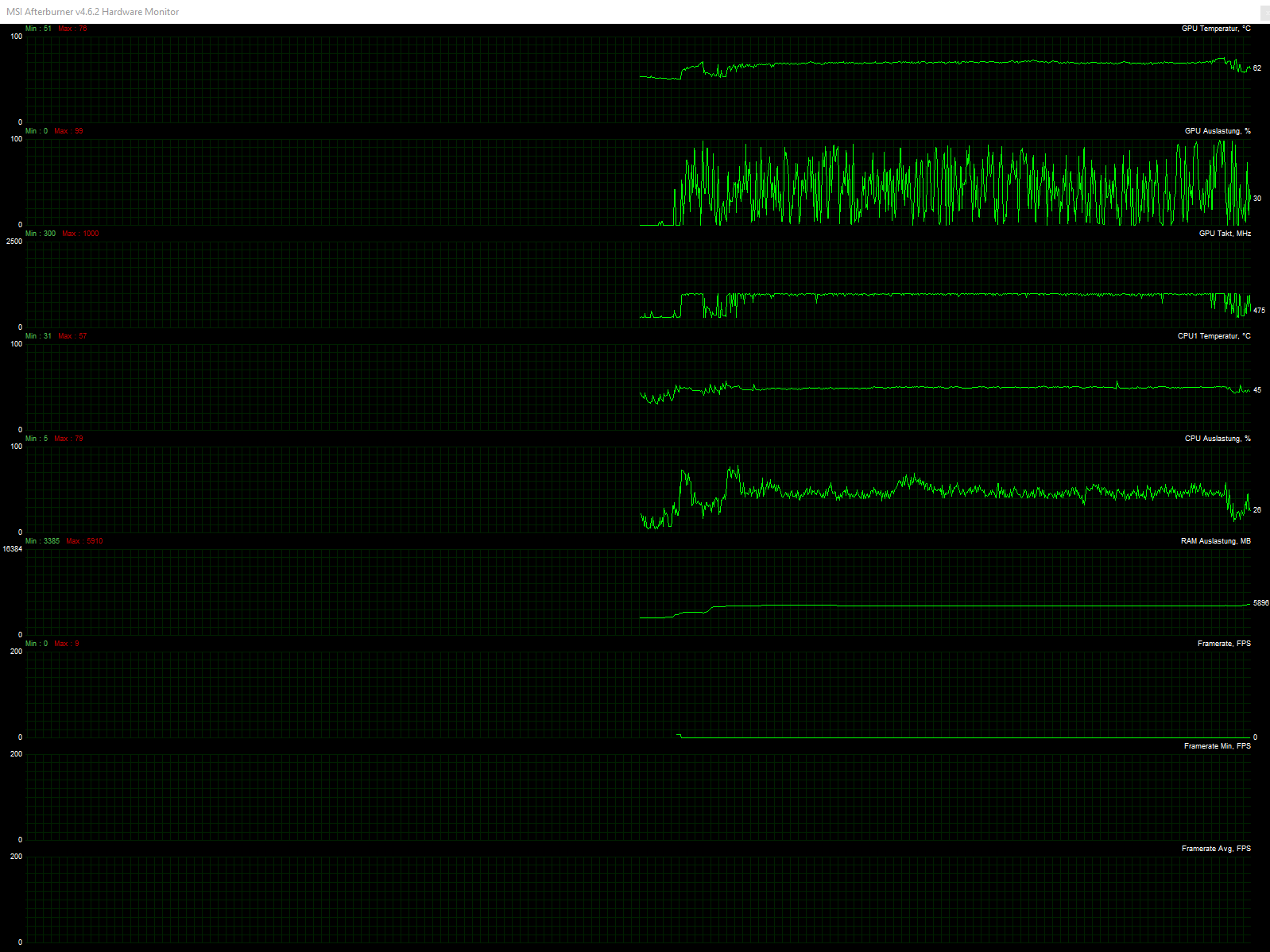Click the 'Max : 79' CPU usage value
Viewport: 1270px width, 952px height.
pyautogui.click(x=68, y=439)
